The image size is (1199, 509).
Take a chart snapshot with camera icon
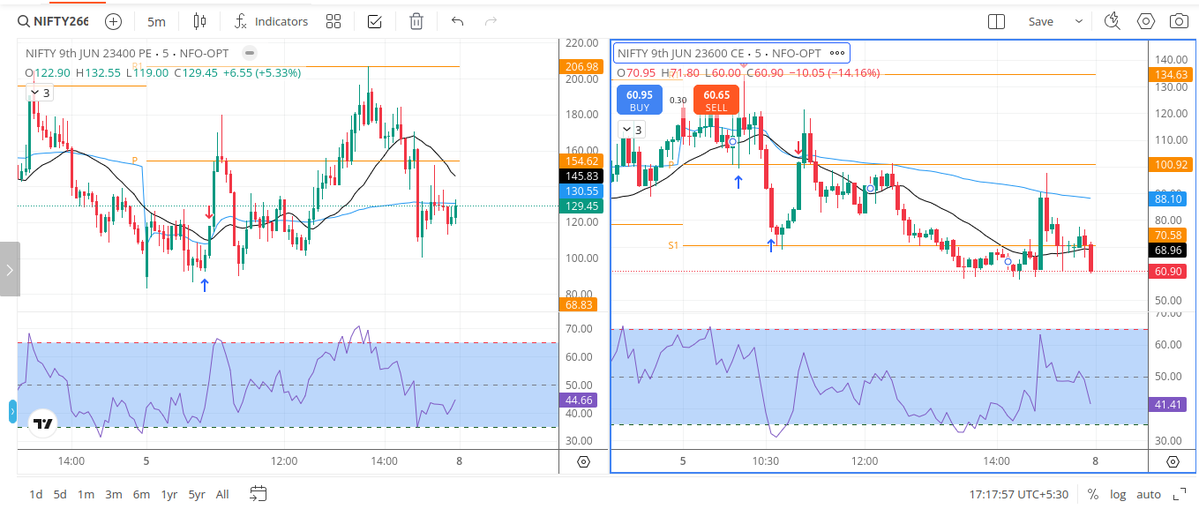click(x=1179, y=21)
